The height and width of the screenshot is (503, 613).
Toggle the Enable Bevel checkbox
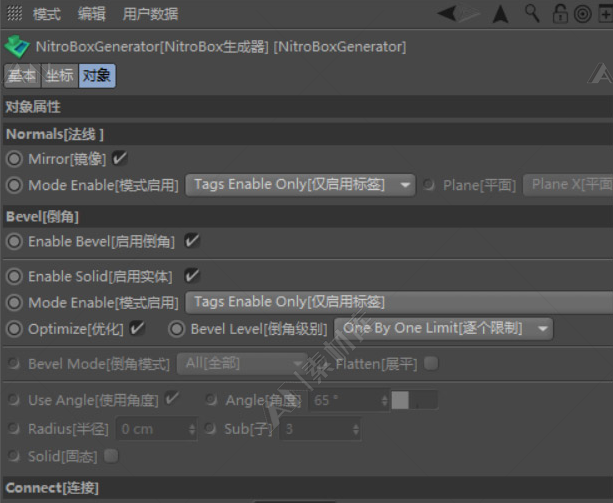point(192,241)
